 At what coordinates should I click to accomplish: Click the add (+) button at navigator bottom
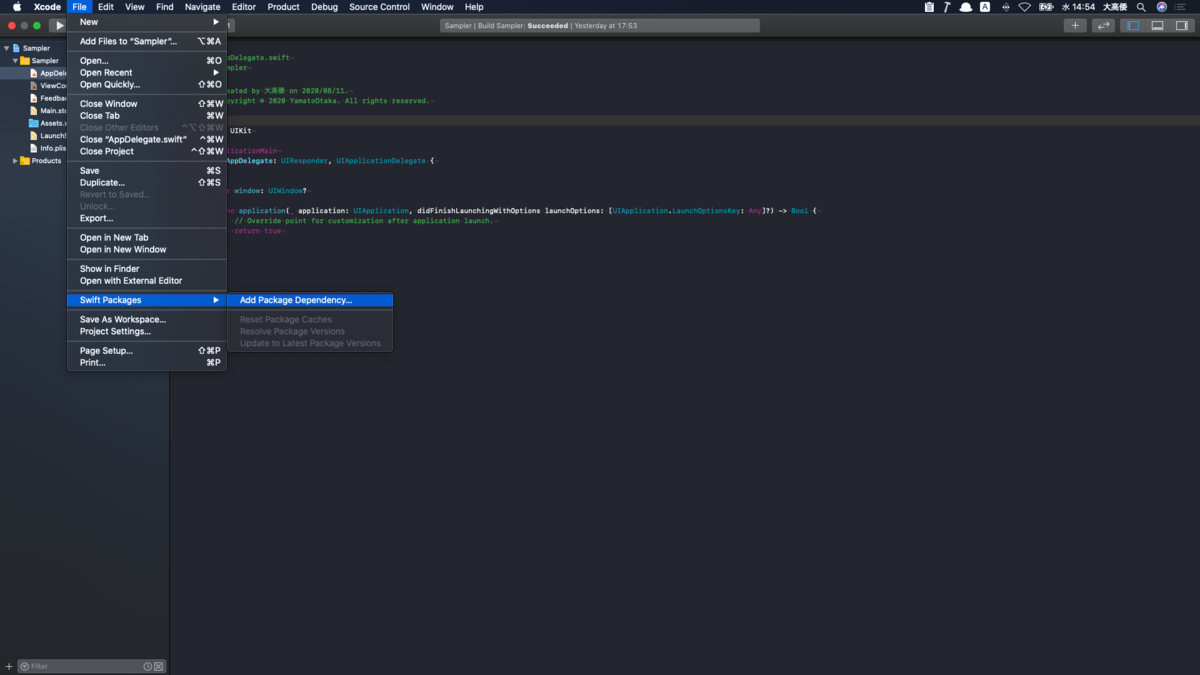[9, 666]
